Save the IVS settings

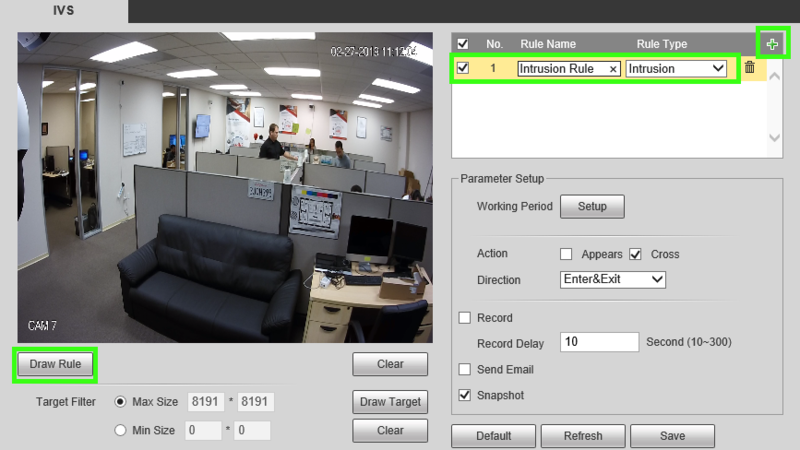click(672, 436)
